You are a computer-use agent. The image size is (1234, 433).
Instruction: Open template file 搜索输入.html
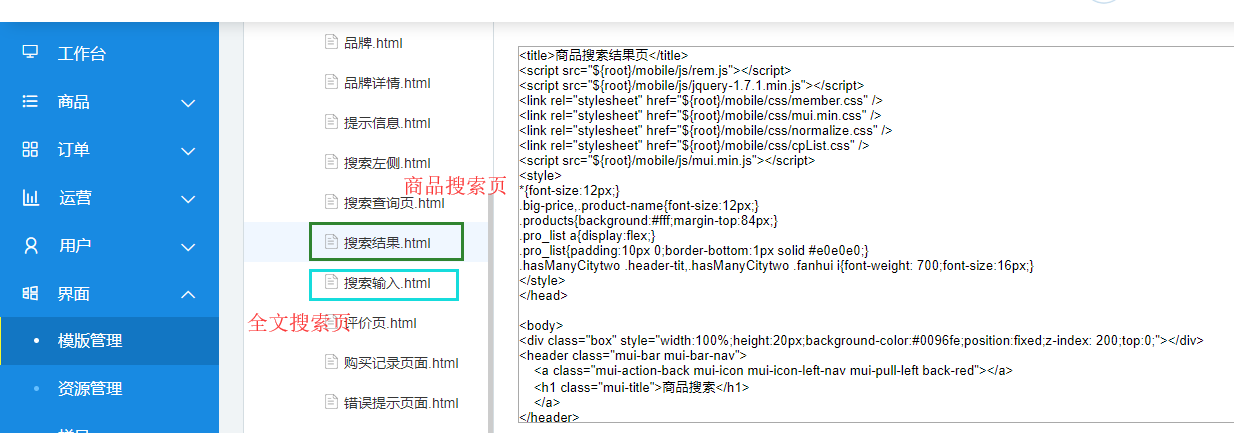coord(387,282)
